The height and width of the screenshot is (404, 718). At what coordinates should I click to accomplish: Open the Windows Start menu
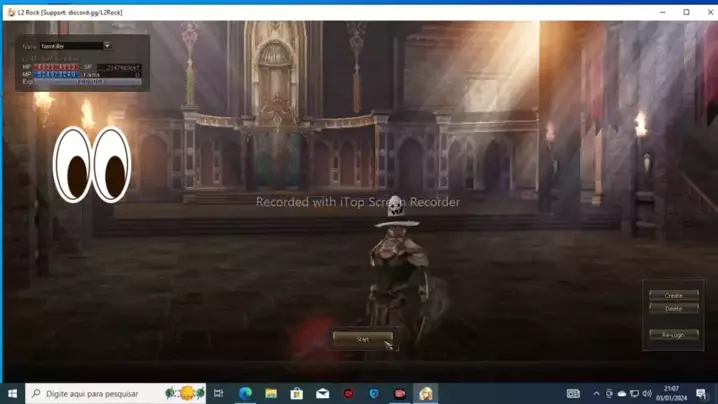12,394
